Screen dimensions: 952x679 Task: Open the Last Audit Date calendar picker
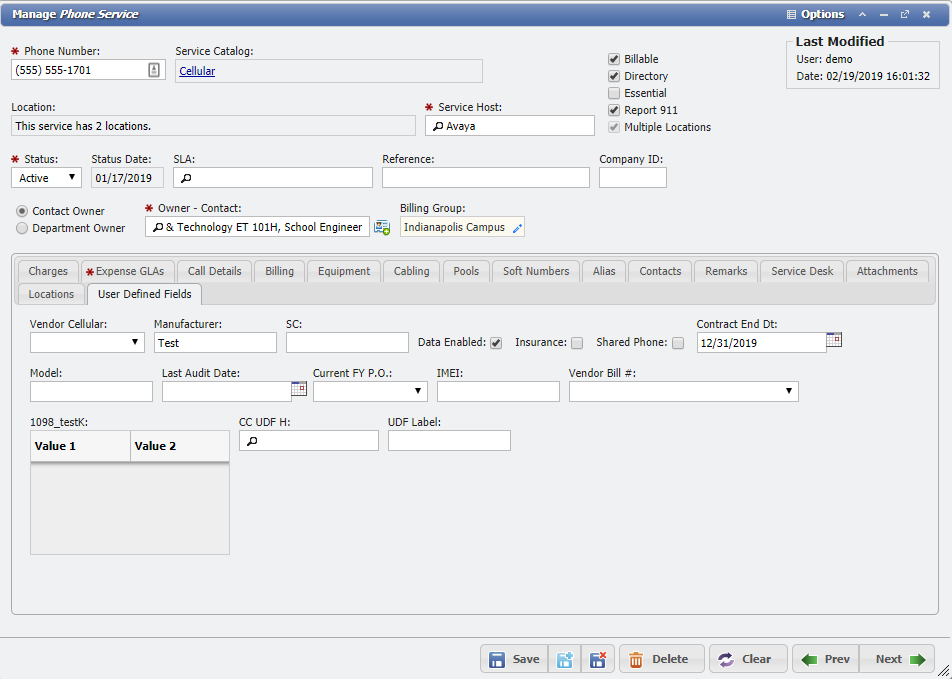pyautogui.click(x=297, y=391)
